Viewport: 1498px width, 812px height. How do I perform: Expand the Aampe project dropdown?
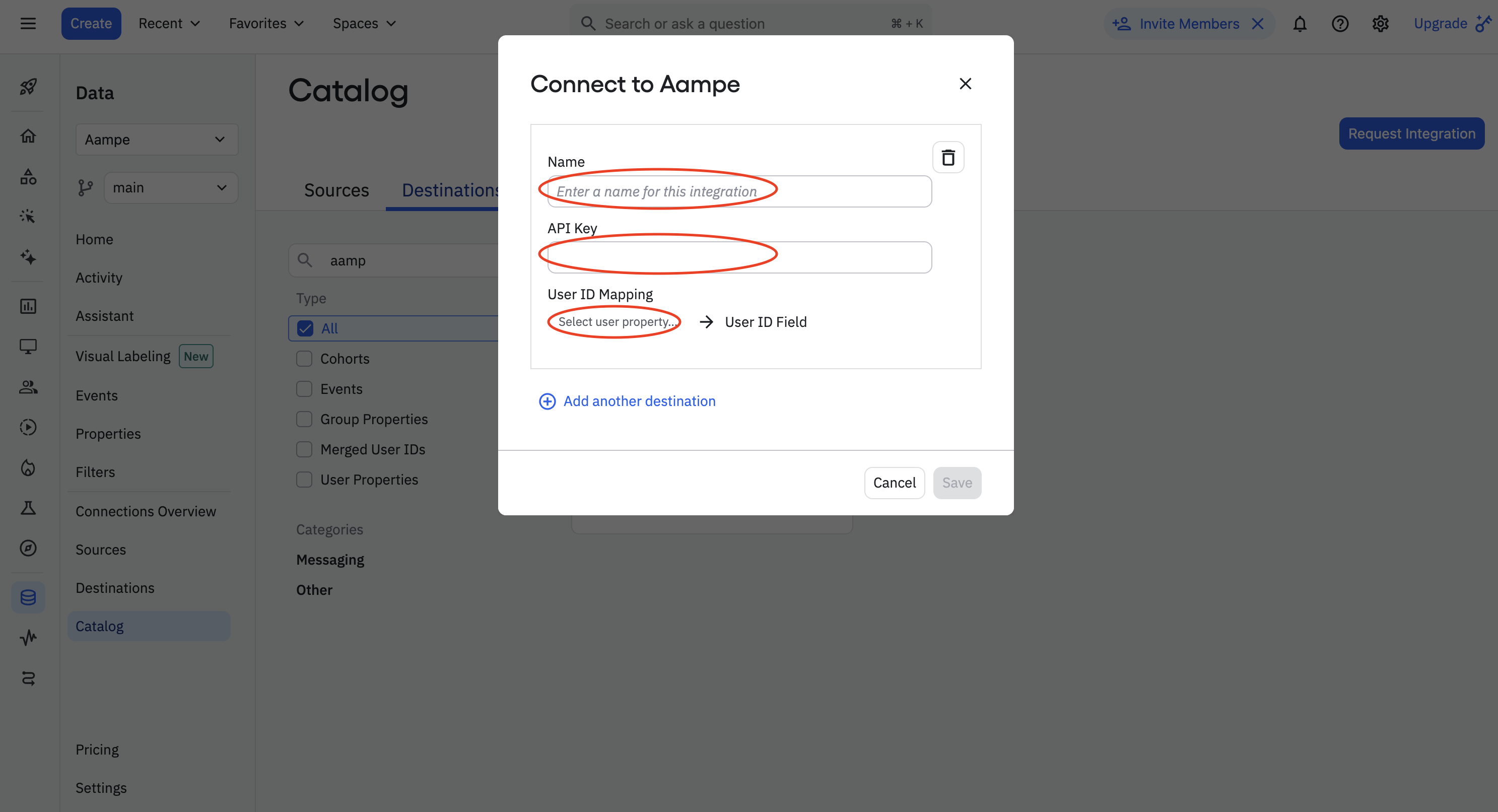pos(157,140)
